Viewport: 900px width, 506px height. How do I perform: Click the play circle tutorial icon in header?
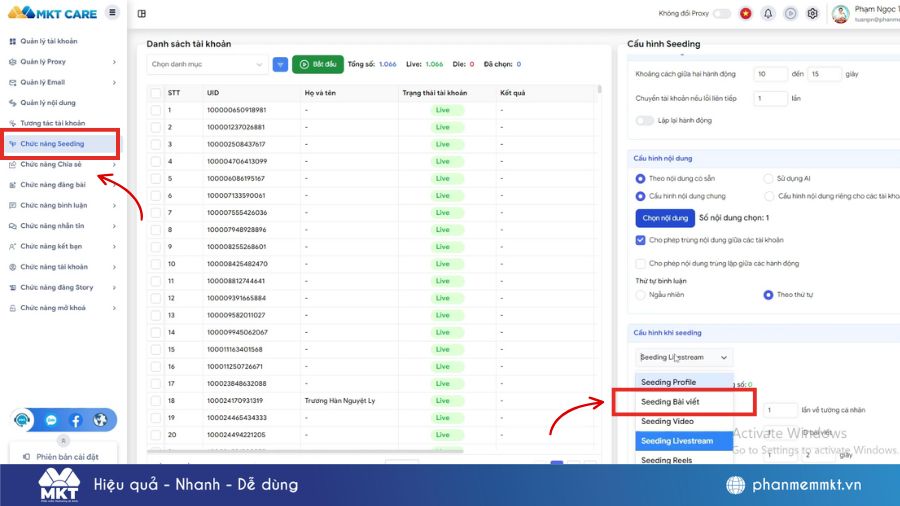pos(790,13)
